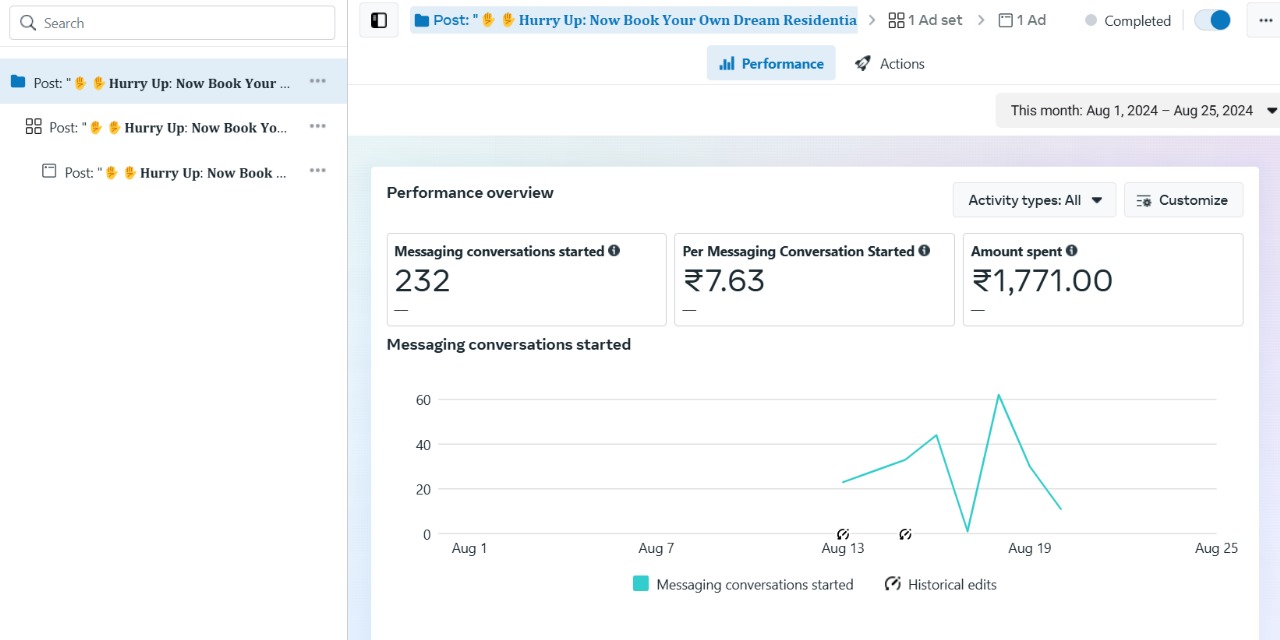Click the campaign name breadcrumb
The image size is (1280, 640).
tap(634, 20)
